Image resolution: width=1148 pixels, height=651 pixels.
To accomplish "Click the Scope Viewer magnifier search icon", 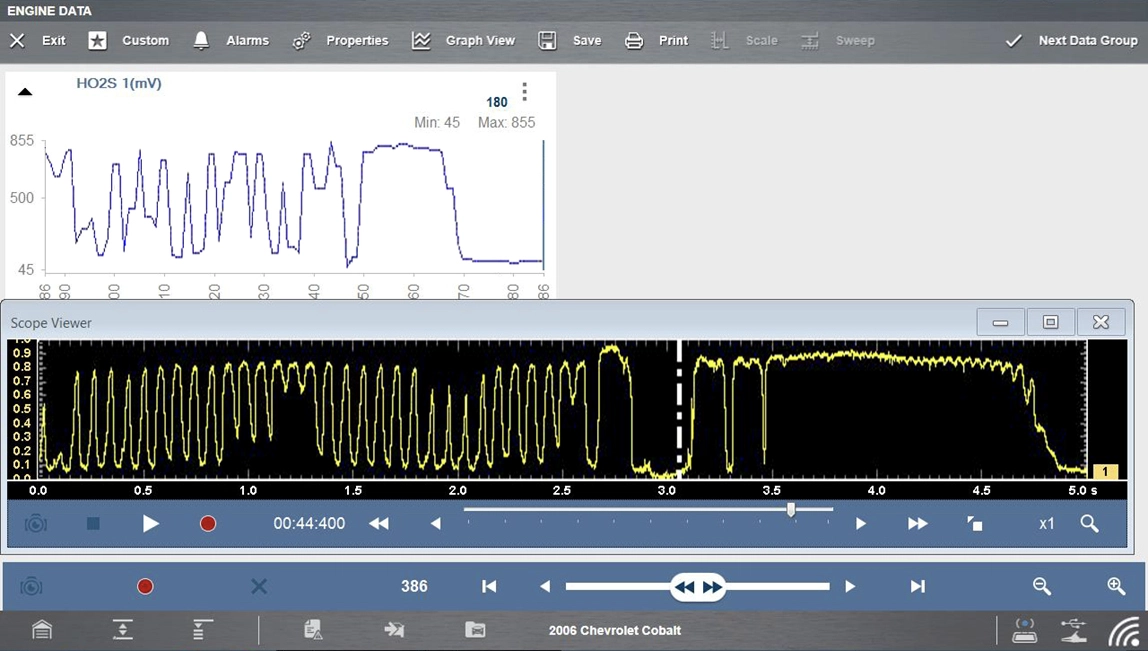I will [x=1089, y=524].
